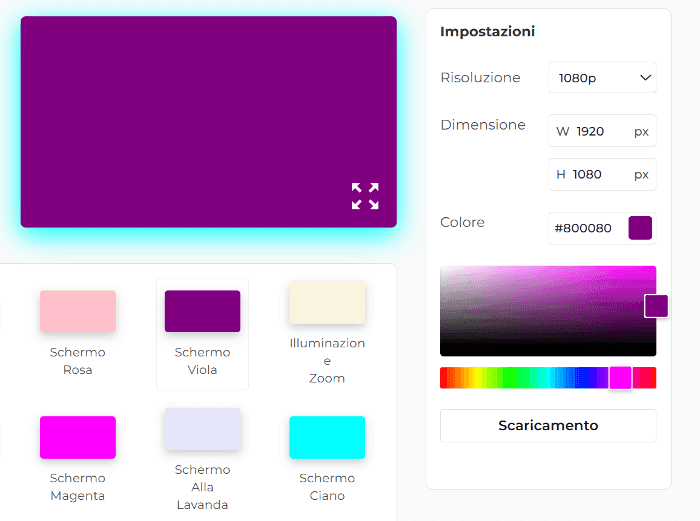The width and height of the screenshot is (700, 521).
Task: Open the Risoluzione 1080p dropdown
Action: click(602, 78)
